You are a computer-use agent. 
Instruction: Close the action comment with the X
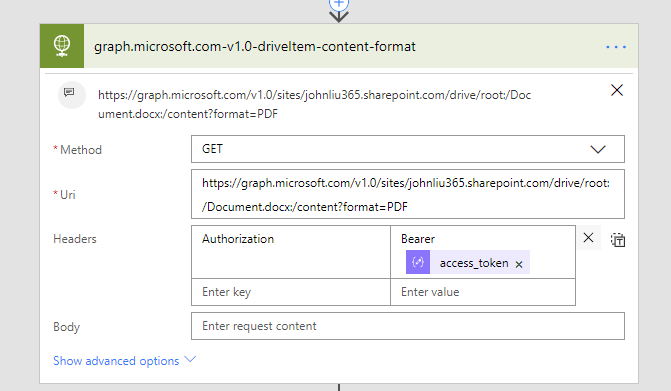[617, 90]
